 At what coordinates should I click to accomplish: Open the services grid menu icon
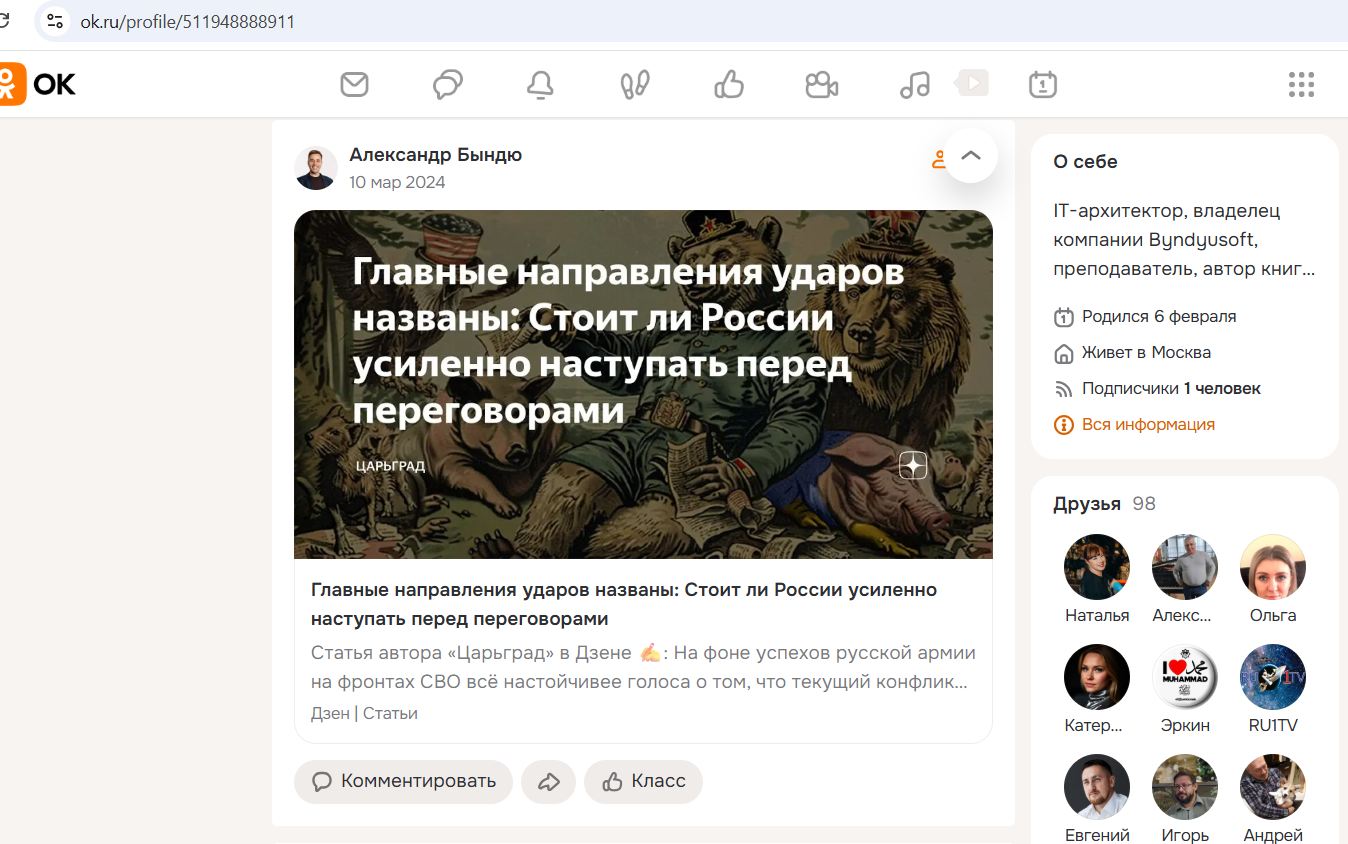1301,84
